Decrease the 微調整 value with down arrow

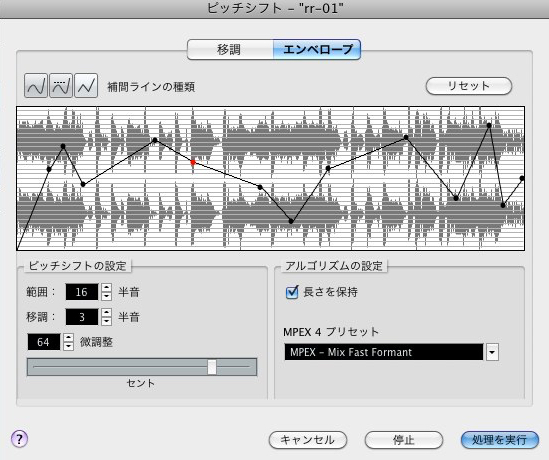(69, 346)
